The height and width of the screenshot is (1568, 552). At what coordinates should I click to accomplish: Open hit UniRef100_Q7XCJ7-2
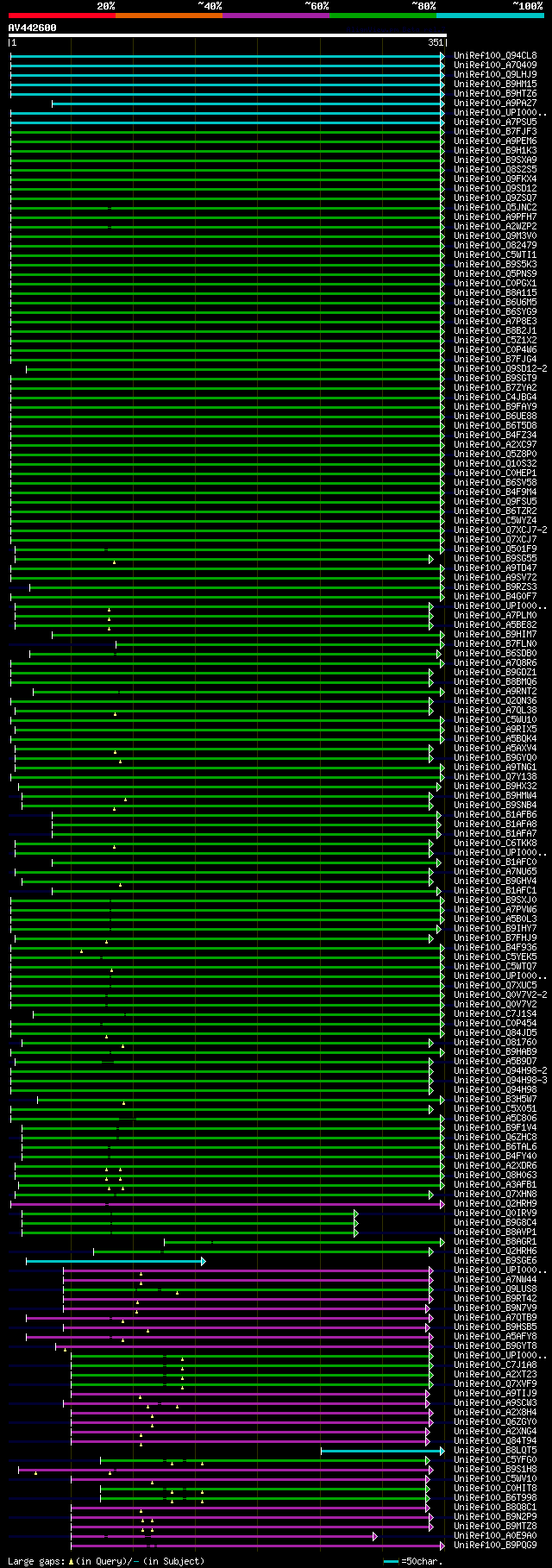tap(500, 530)
